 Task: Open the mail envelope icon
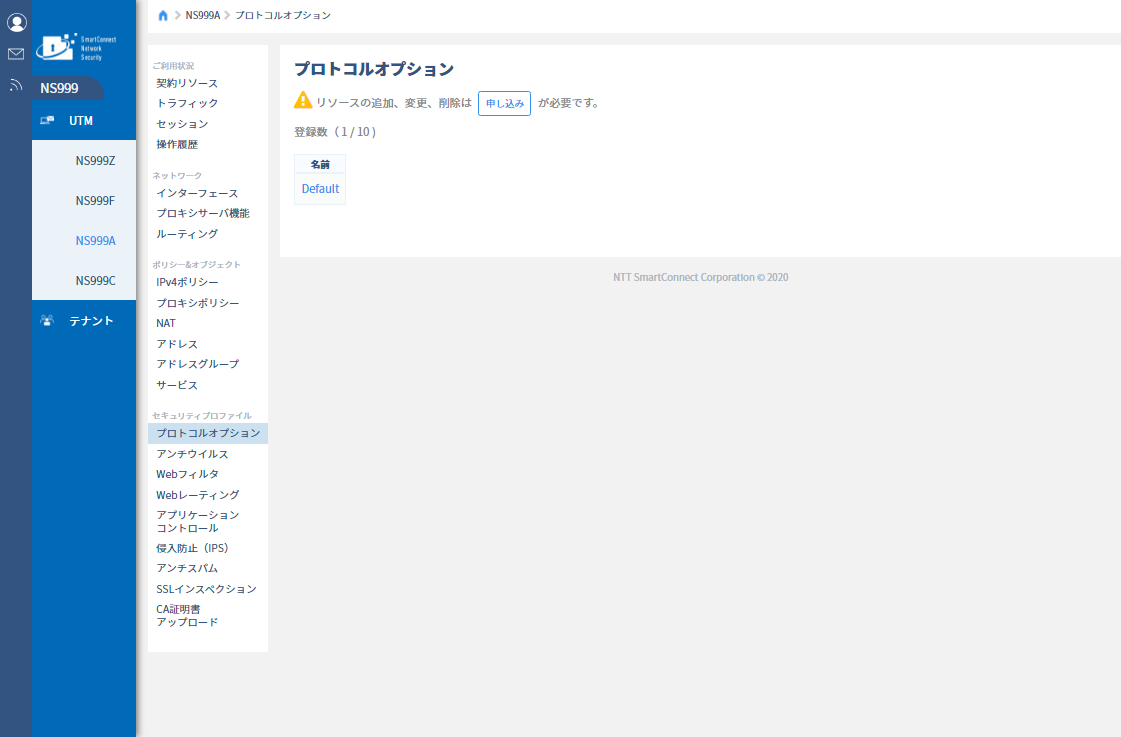pos(16,54)
